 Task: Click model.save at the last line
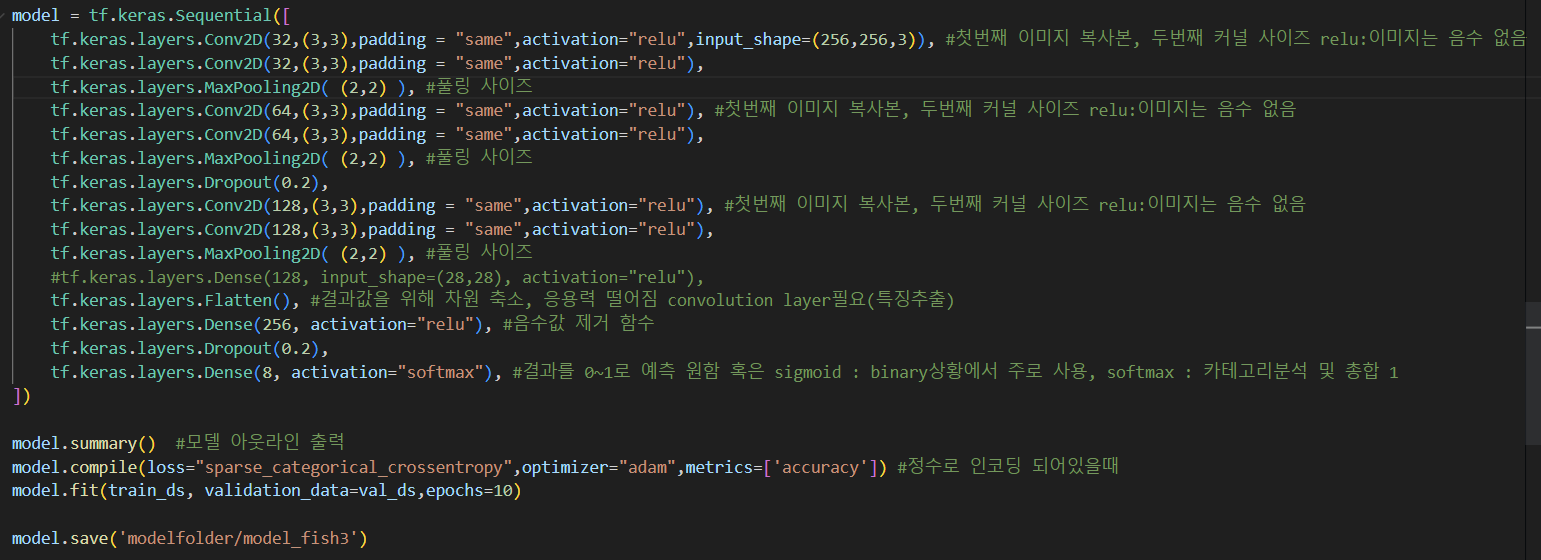coord(60,539)
